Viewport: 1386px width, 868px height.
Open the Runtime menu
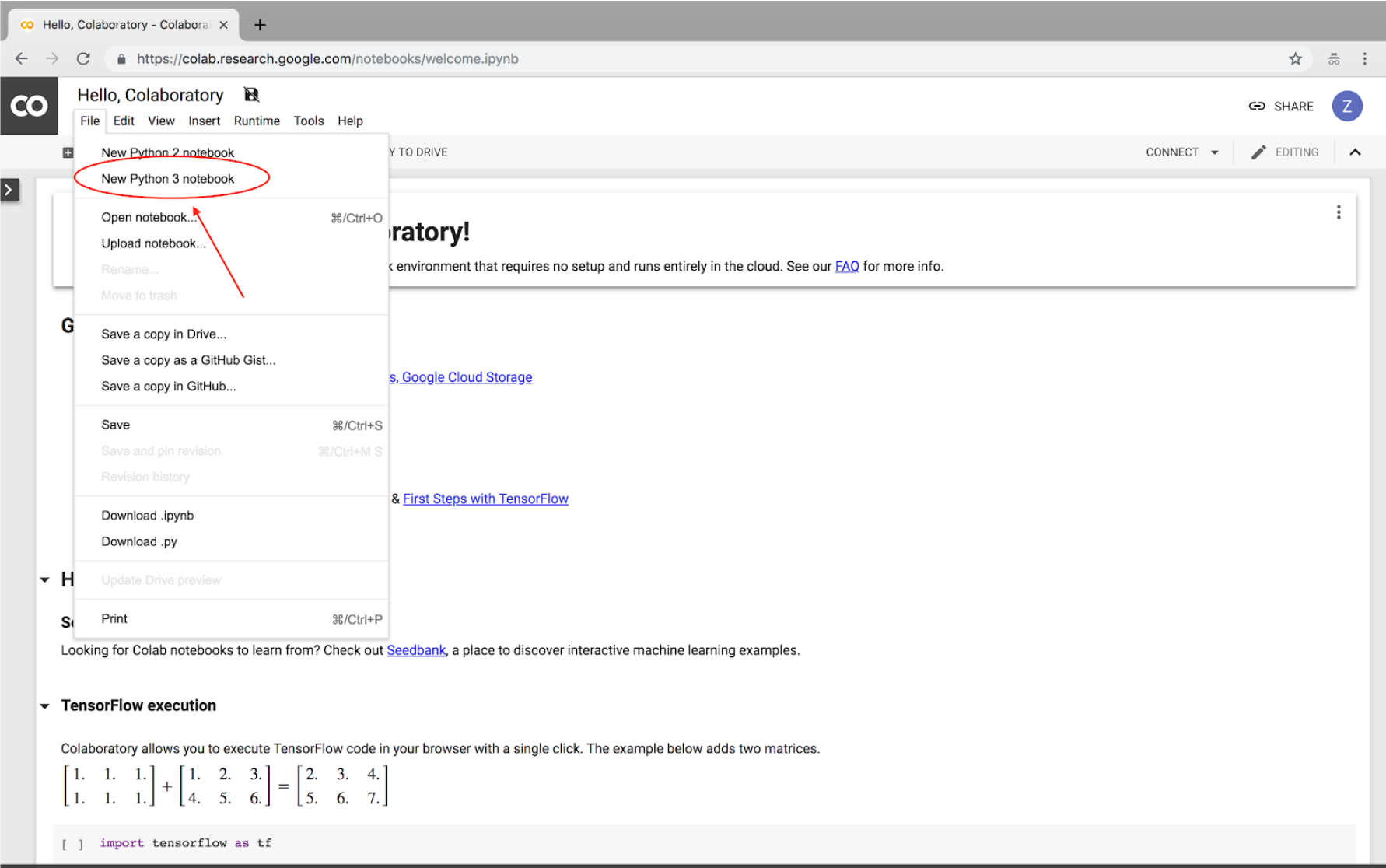257,121
